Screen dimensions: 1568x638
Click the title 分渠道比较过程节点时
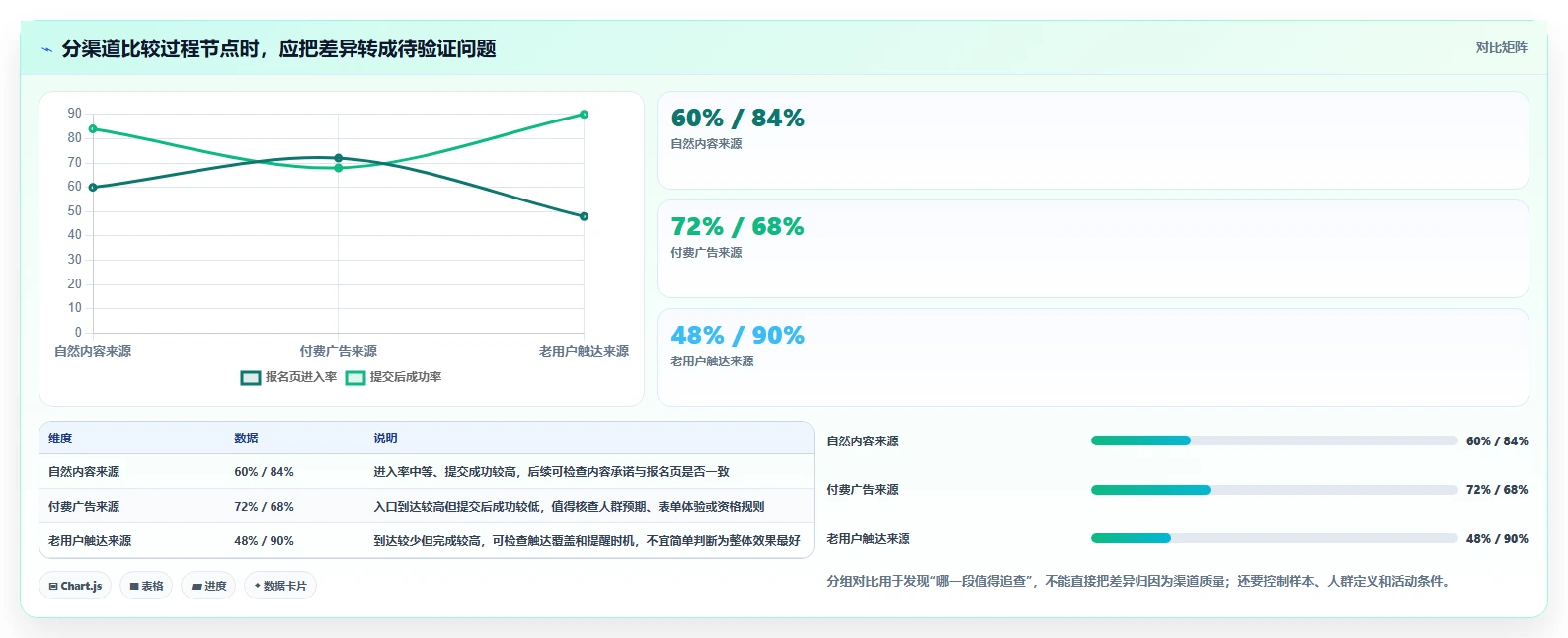278,49
